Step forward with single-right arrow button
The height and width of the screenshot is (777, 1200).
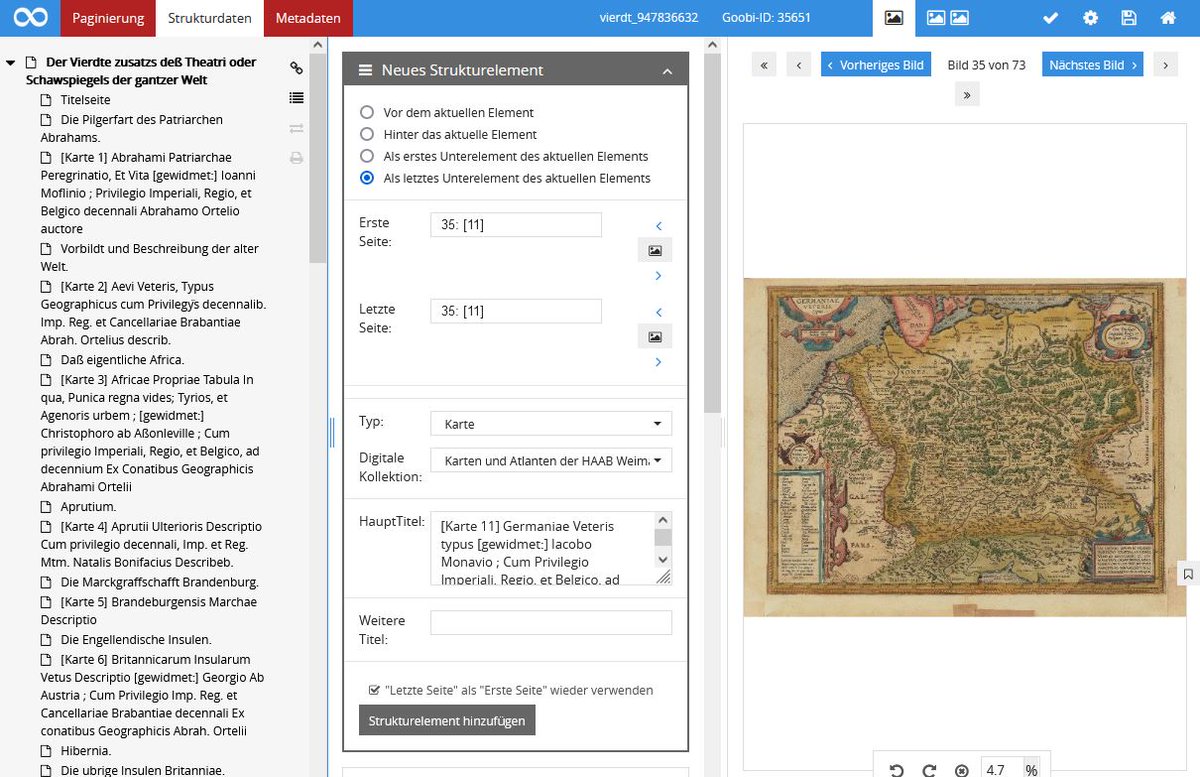[x=1164, y=65]
